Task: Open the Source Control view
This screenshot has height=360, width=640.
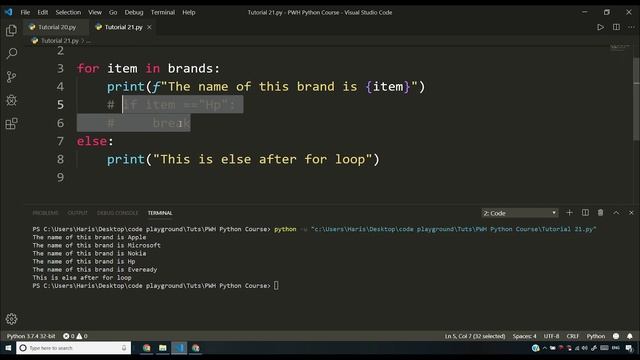Action: (x=11, y=77)
